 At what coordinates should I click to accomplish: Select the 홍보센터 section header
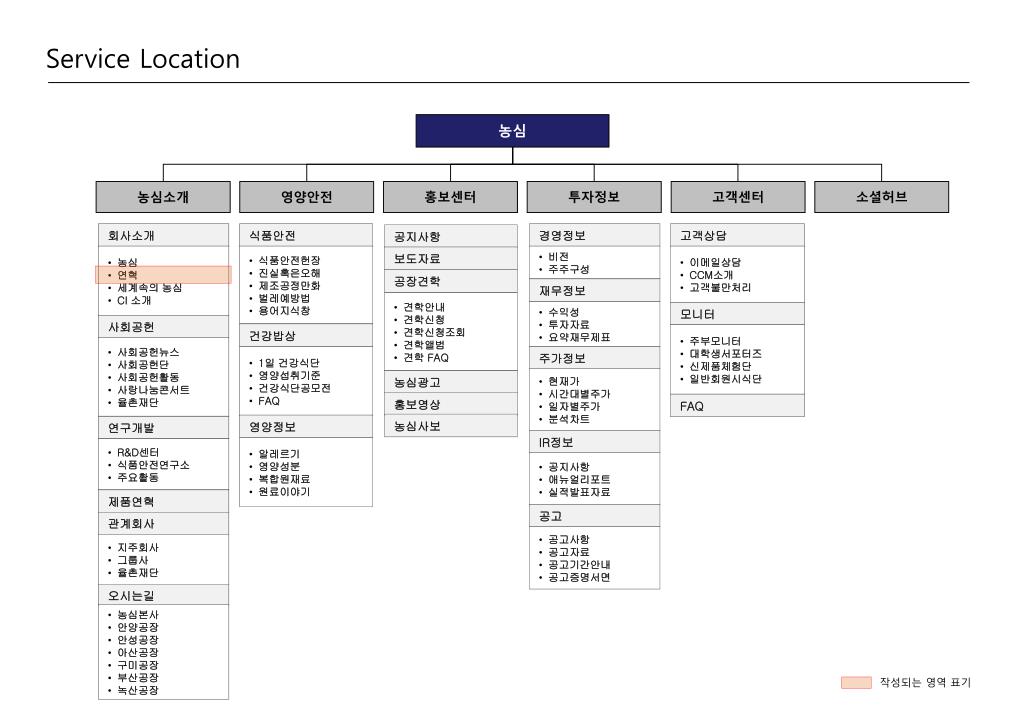click(450, 196)
